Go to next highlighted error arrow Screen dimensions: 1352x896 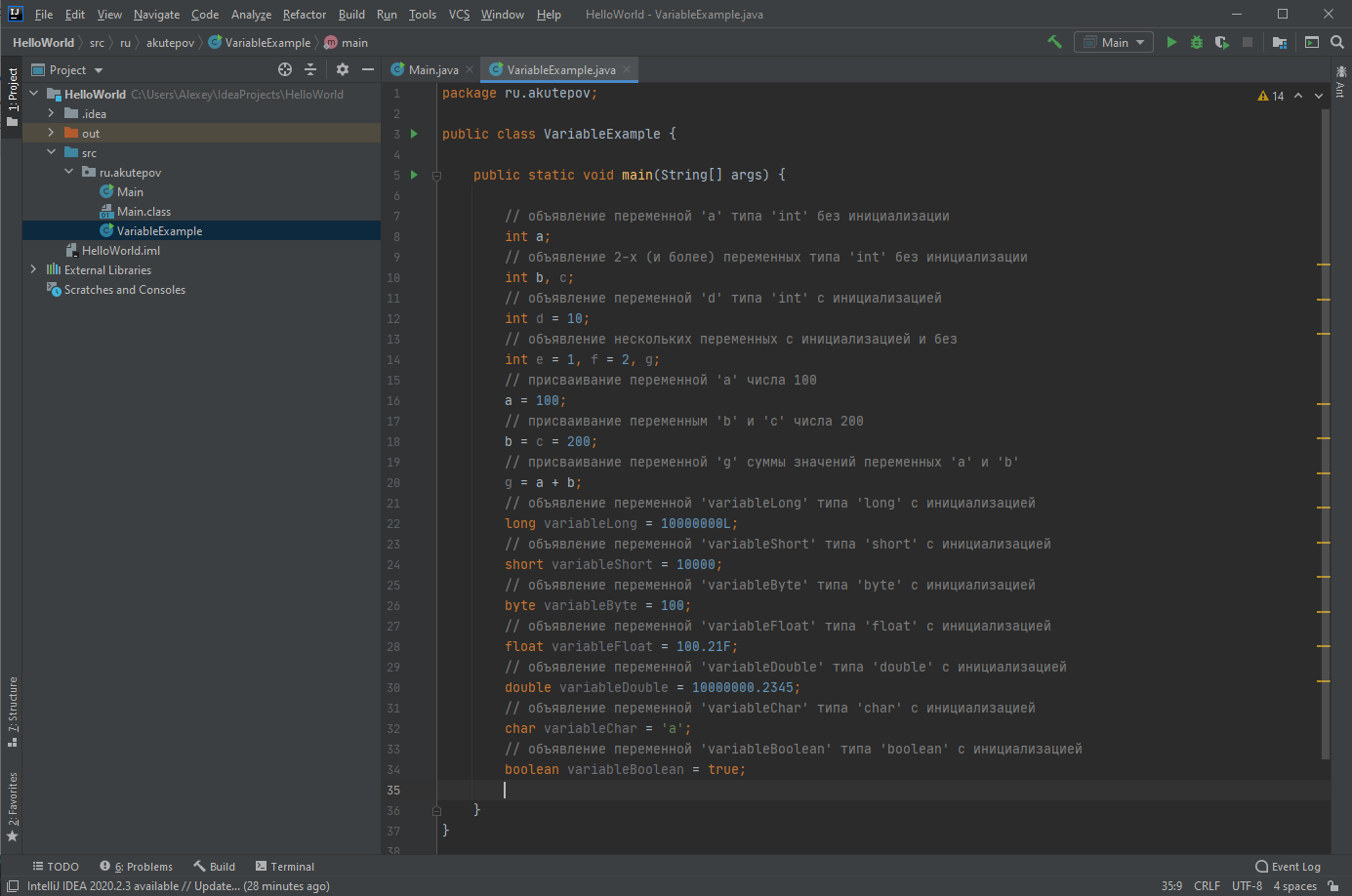pos(1319,96)
